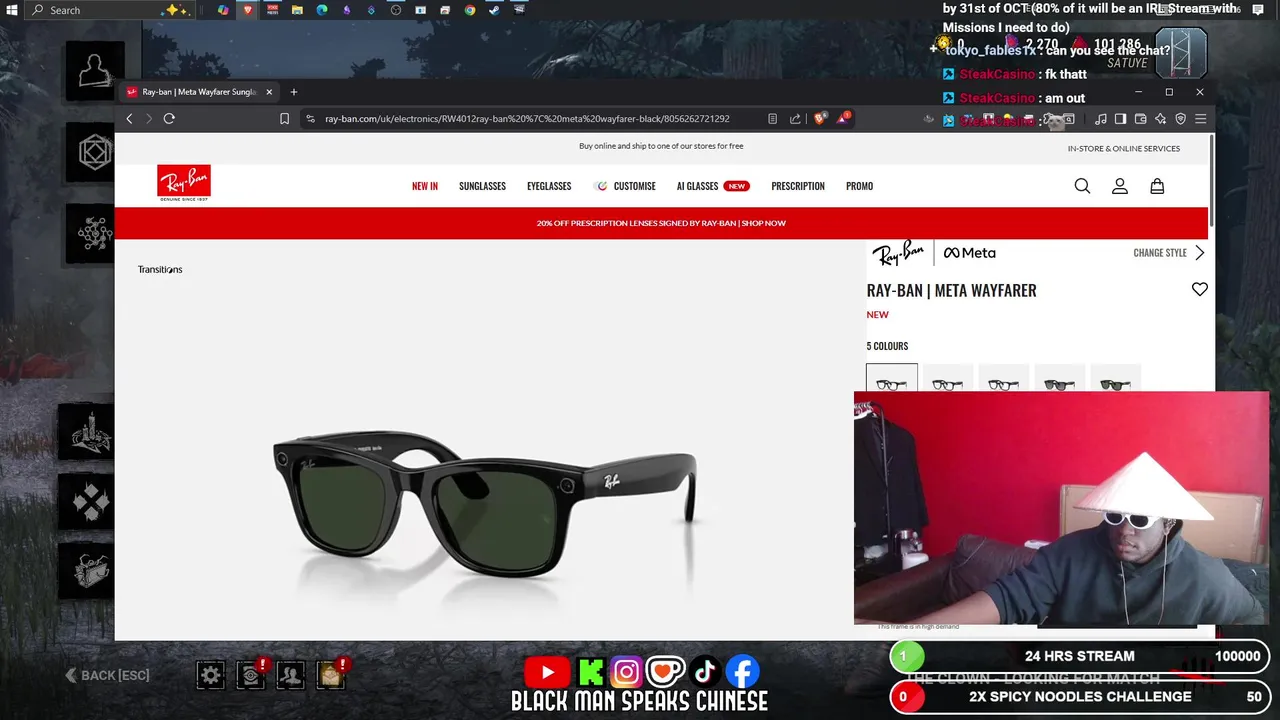Open the game settings gear icon
The width and height of the screenshot is (1280, 720).
[210, 675]
